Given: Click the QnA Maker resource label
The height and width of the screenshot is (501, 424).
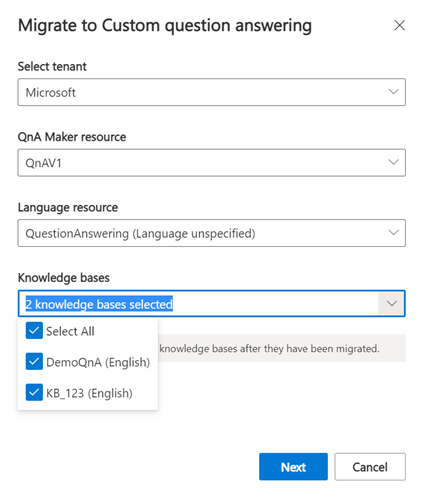Looking at the screenshot, I should click(72, 137).
